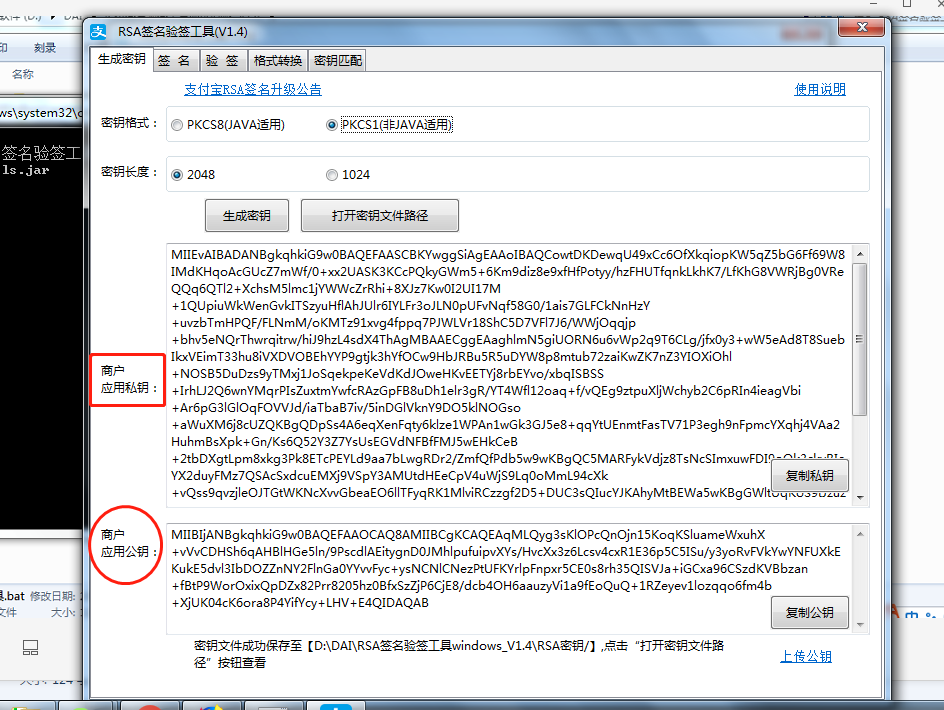Copy the public key with 复制公钥
The width and height of the screenshot is (944, 710).
[x=810, y=613]
